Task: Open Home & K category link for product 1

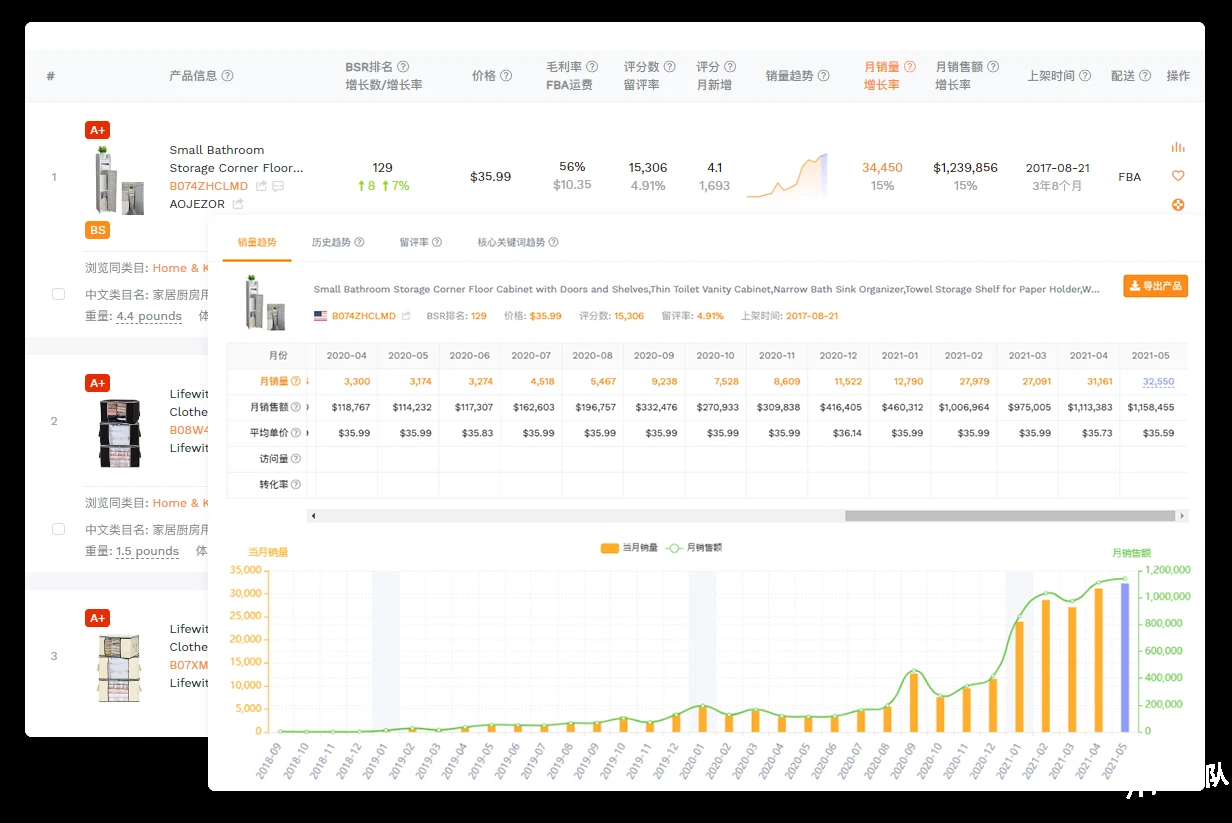Action: click(x=181, y=268)
